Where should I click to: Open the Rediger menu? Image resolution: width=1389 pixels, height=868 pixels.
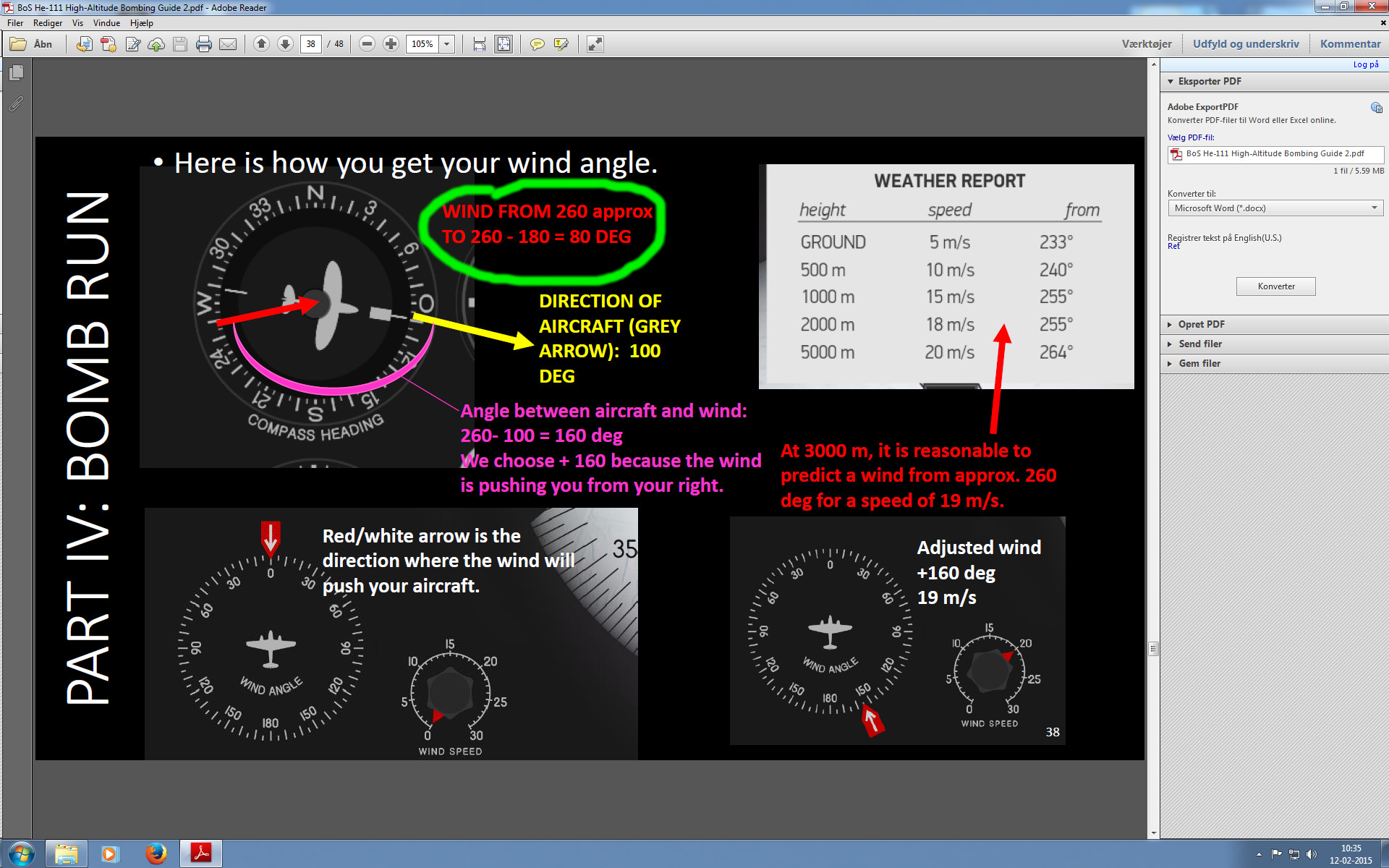click(x=48, y=23)
